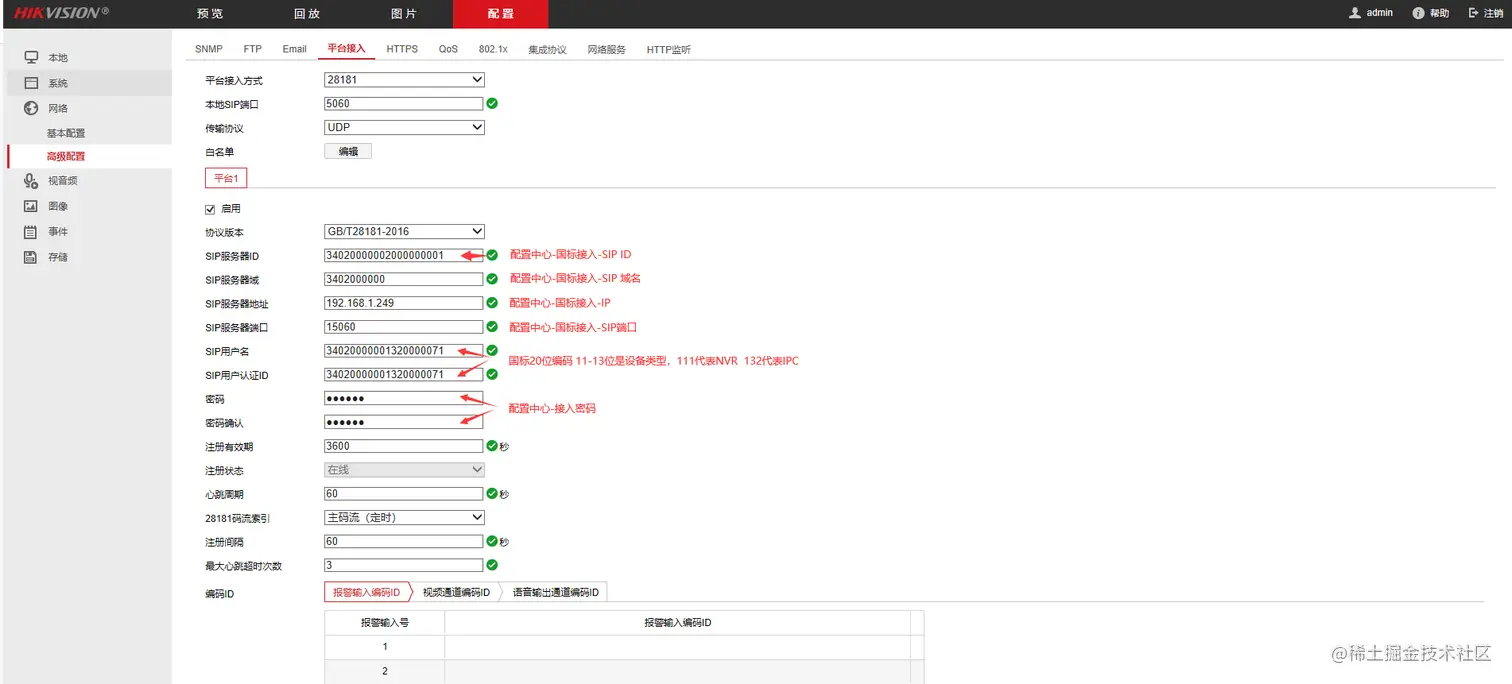Screen dimensions: 1512x684
Task: Switch to the 预览 top menu
Action: (210, 14)
